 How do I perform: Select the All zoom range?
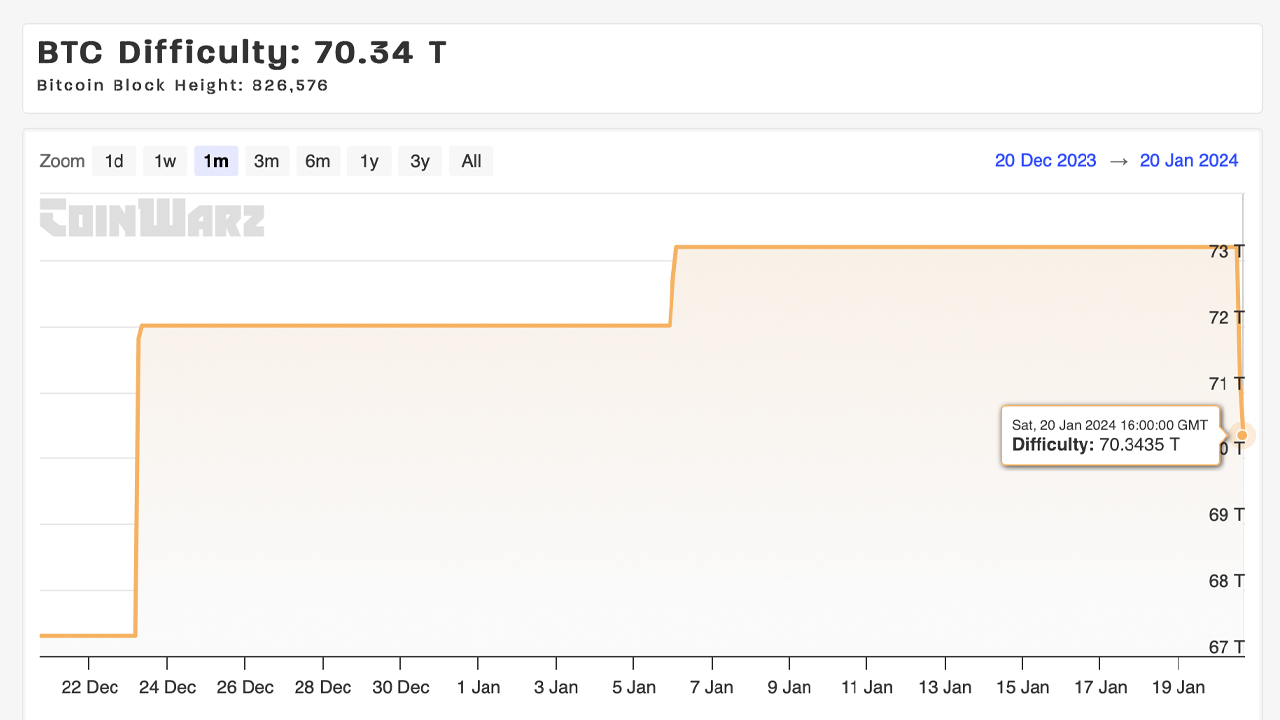470,160
